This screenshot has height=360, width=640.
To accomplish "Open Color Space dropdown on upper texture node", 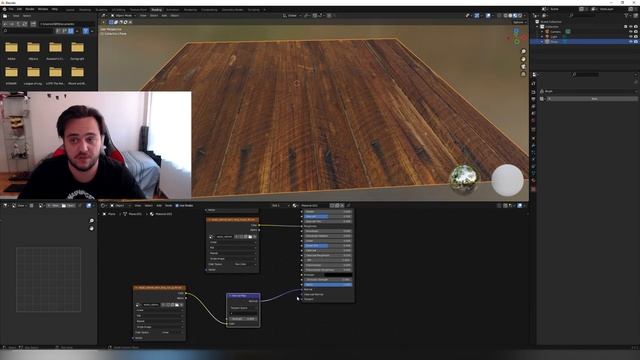I will (245, 264).
